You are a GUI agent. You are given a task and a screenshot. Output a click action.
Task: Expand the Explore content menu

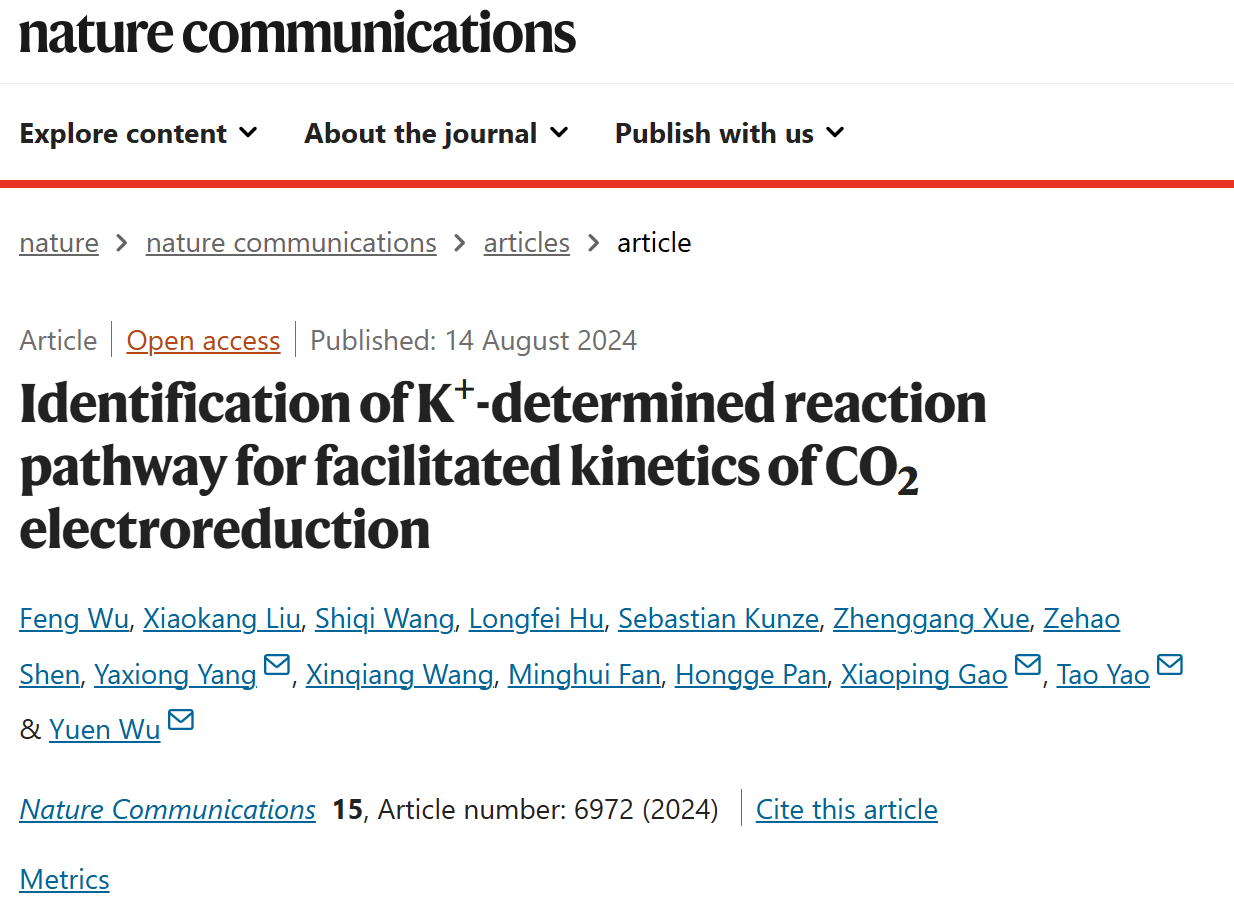(x=139, y=133)
